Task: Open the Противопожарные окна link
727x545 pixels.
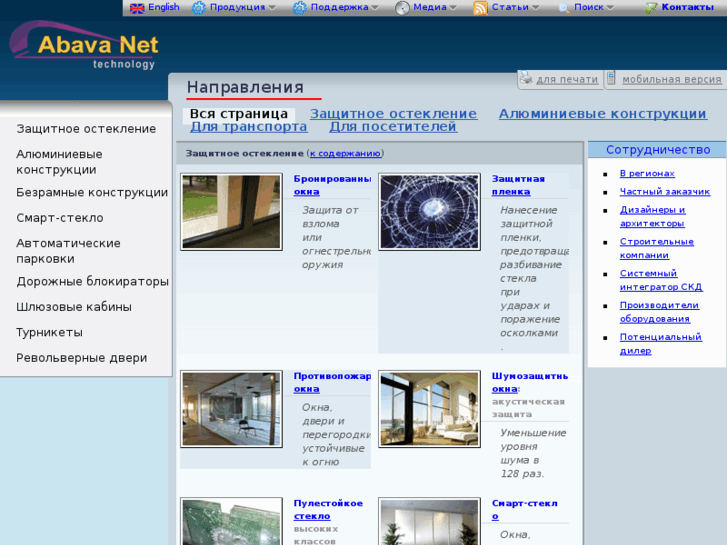Action: [x=332, y=382]
